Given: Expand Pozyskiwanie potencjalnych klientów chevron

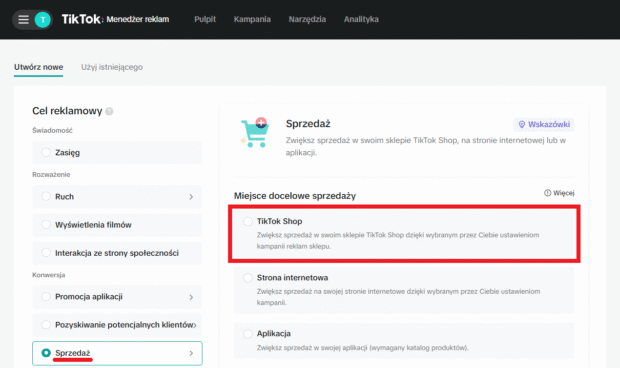Looking at the screenshot, I should (x=195, y=325).
